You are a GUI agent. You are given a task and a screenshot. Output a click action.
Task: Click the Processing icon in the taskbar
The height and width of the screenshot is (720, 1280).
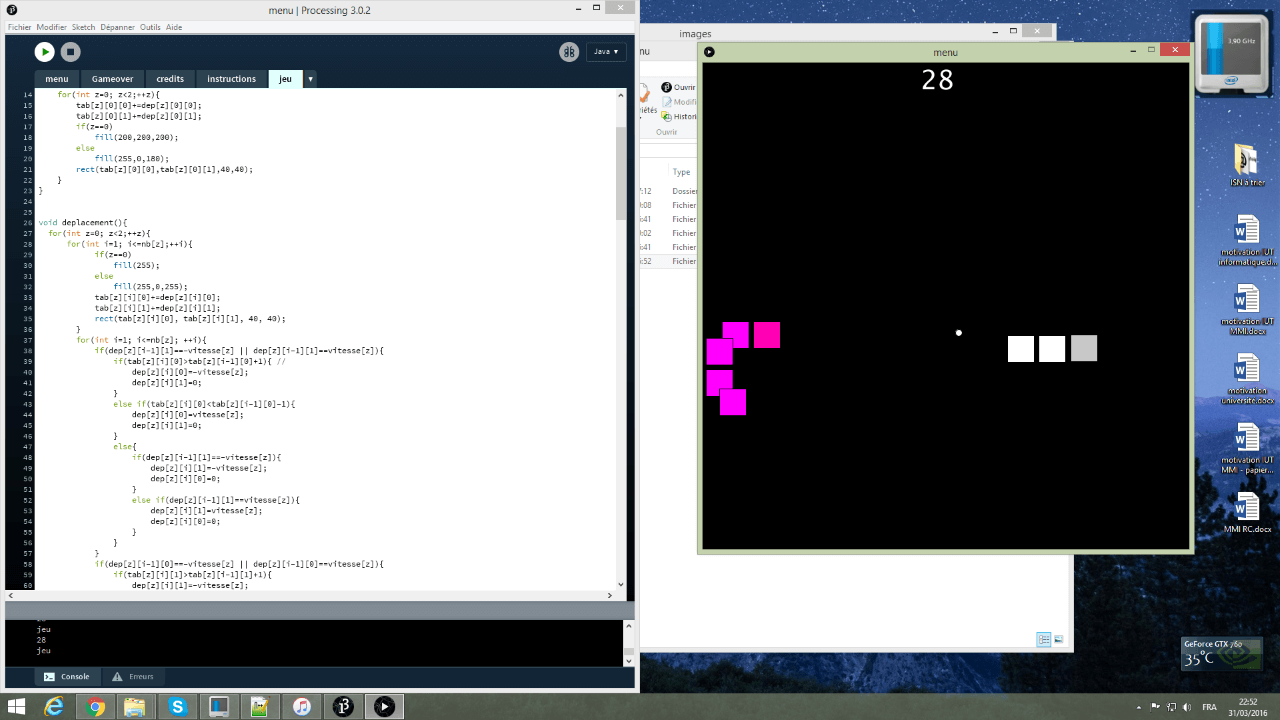pyautogui.click(x=342, y=707)
